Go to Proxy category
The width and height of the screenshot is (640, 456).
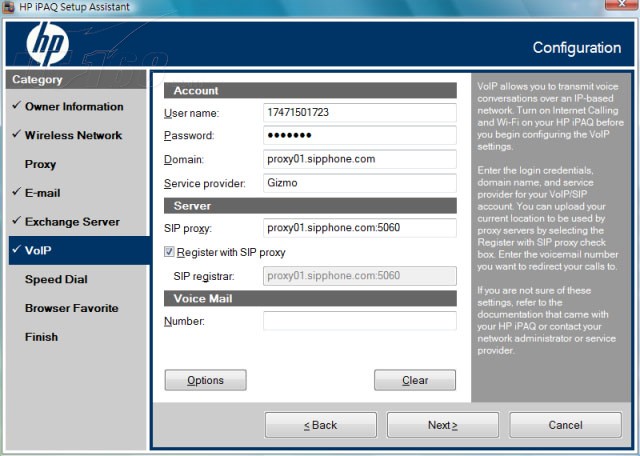(x=40, y=164)
